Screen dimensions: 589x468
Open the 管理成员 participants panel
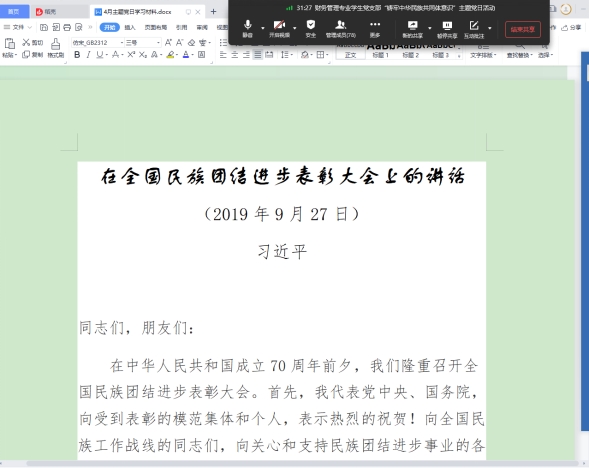point(341,29)
